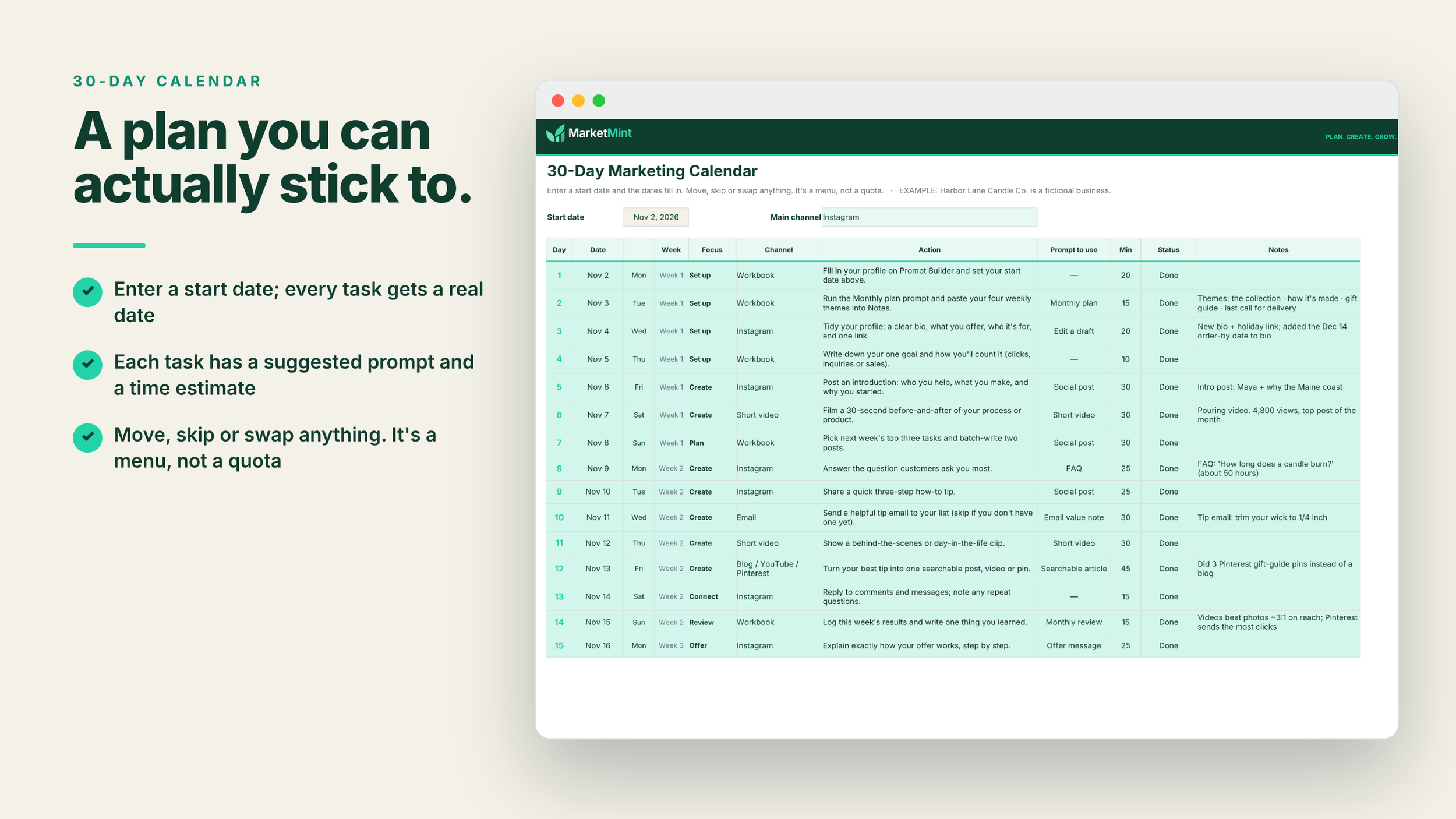Click the "Review" focus cell for Nov 15
The height and width of the screenshot is (819, 1456).
[712, 623]
